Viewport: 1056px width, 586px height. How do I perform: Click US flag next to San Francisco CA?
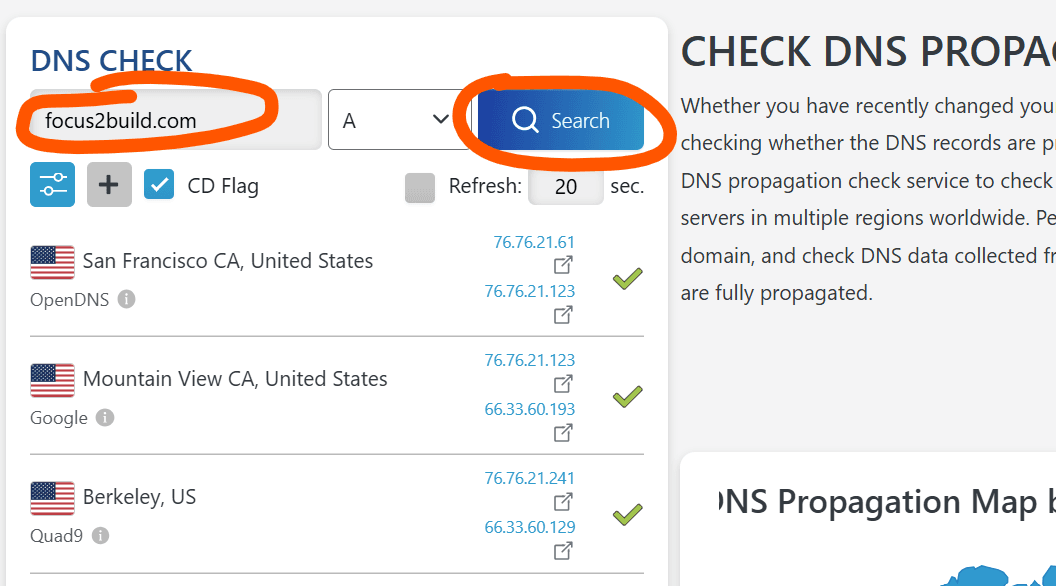click(x=51, y=263)
